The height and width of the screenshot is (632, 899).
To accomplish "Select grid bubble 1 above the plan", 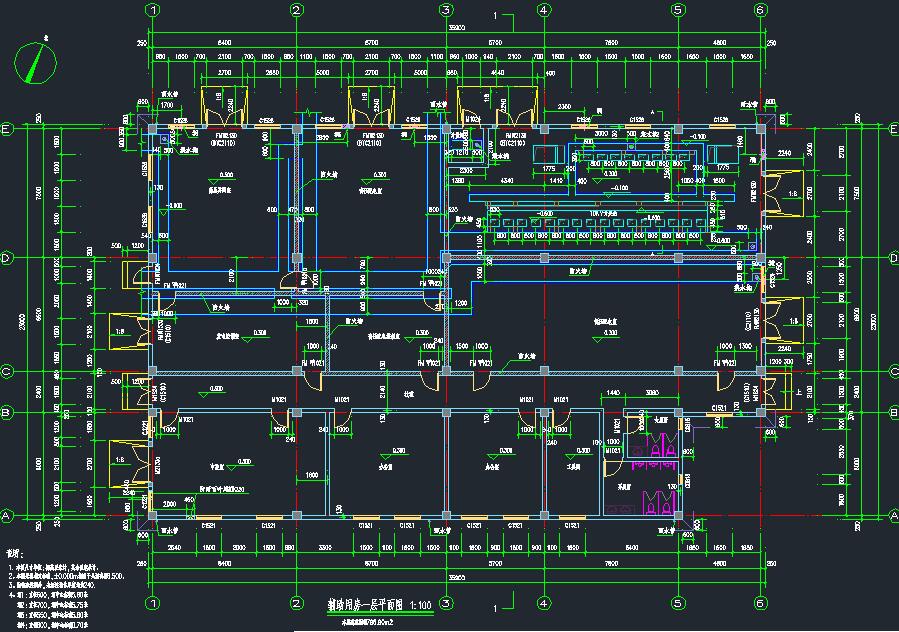I will tap(153, 10).
